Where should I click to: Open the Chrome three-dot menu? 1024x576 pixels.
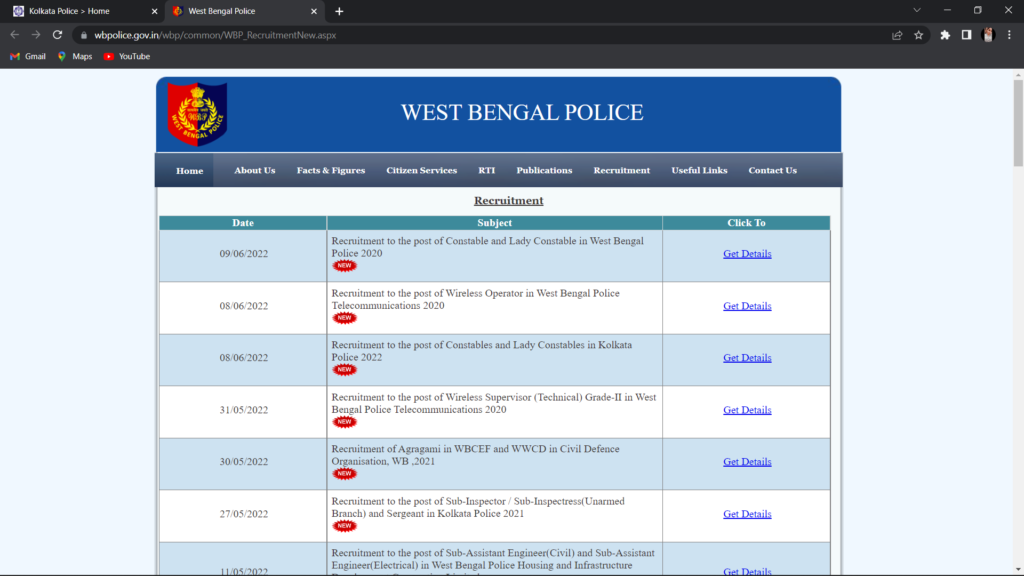click(x=1010, y=35)
